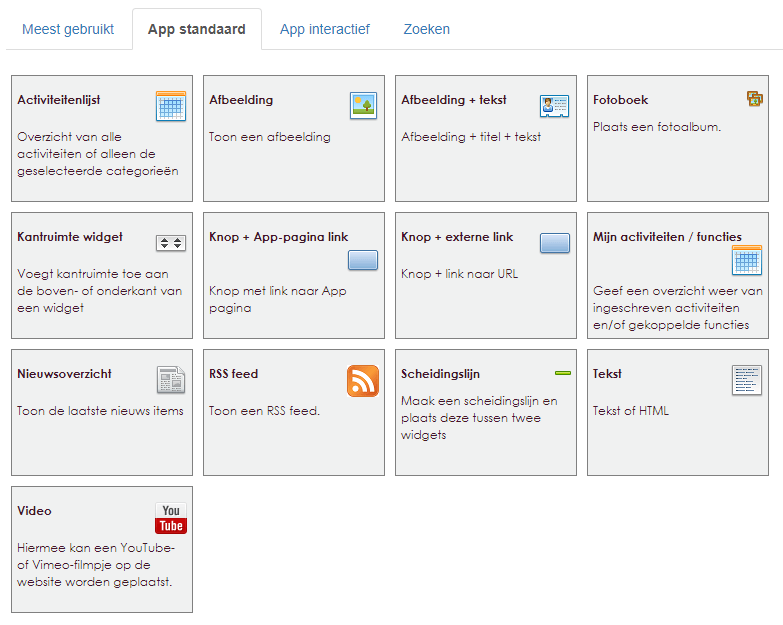Click the green line icon on Scheidingslijn
The height and width of the screenshot is (625, 783).
(563, 373)
